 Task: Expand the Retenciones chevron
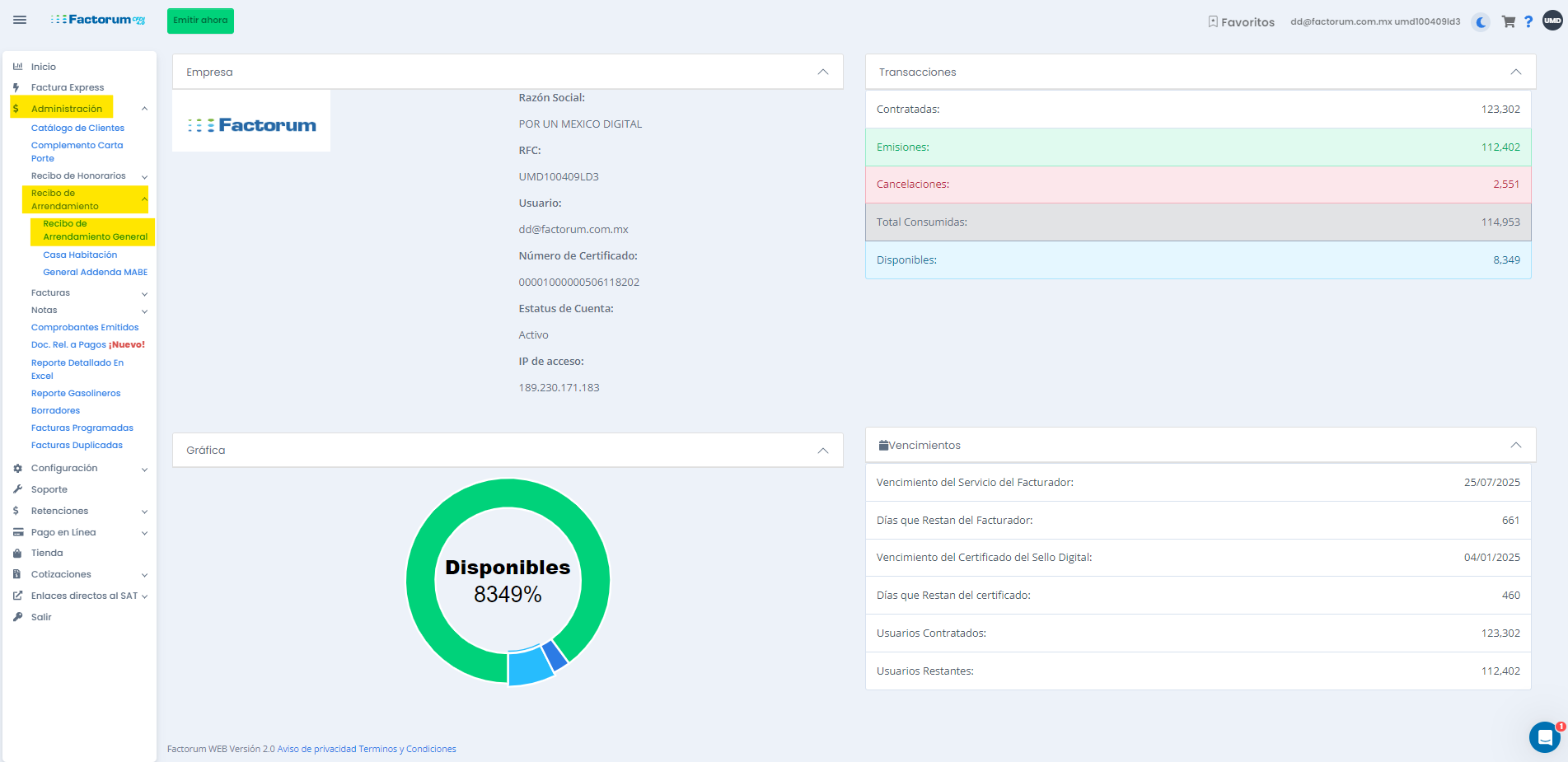tap(144, 512)
